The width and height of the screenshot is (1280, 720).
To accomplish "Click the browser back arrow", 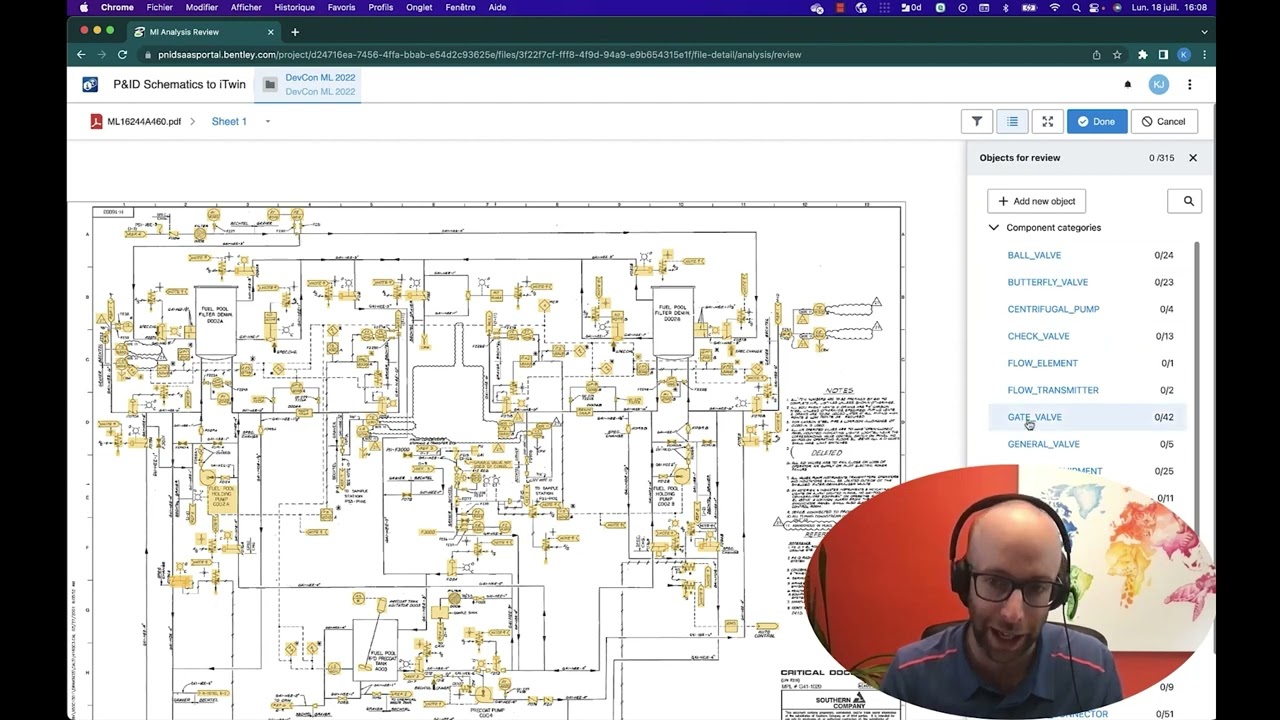I will pyautogui.click(x=81, y=55).
